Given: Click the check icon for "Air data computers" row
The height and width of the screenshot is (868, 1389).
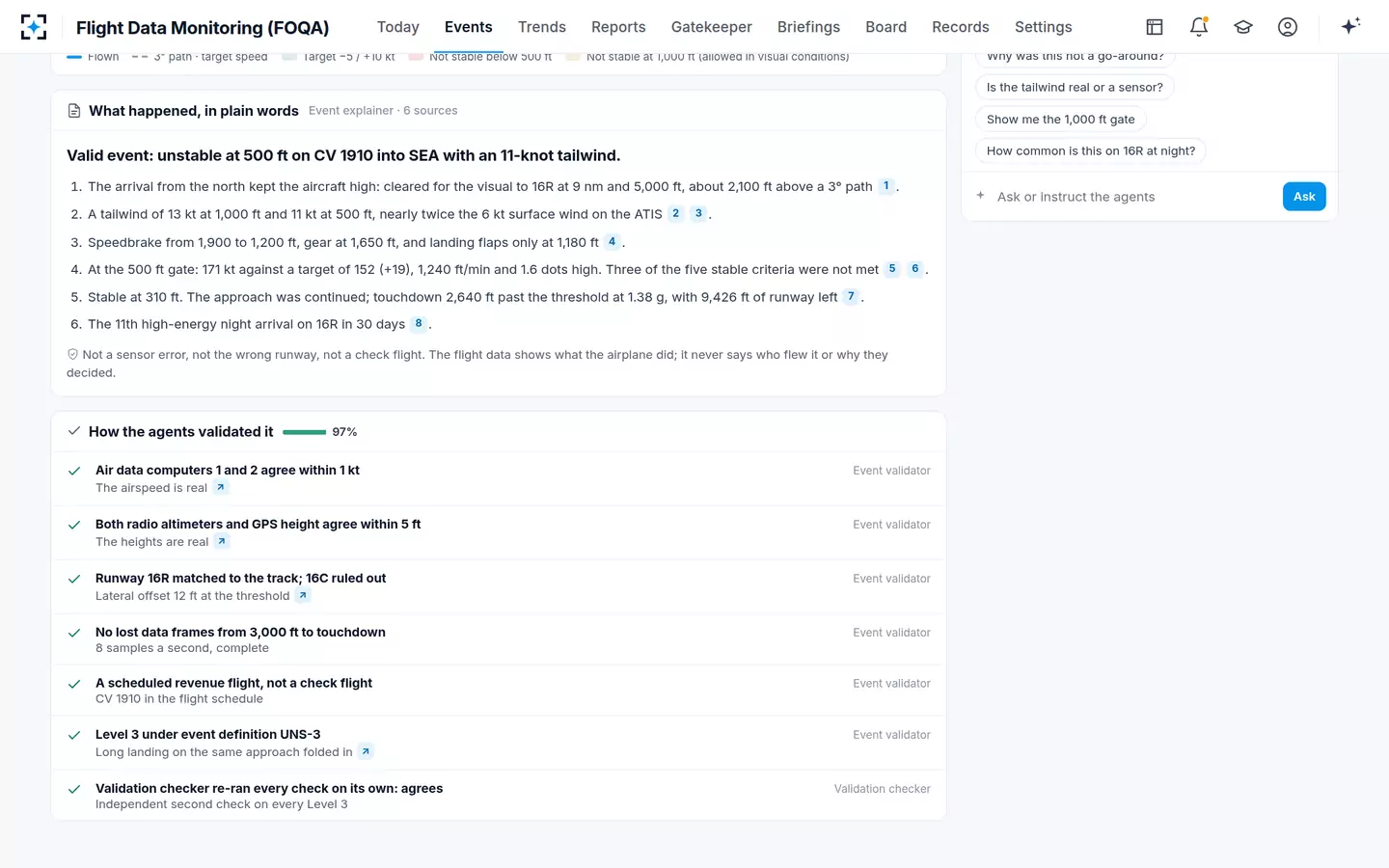Looking at the screenshot, I should tap(74, 472).
